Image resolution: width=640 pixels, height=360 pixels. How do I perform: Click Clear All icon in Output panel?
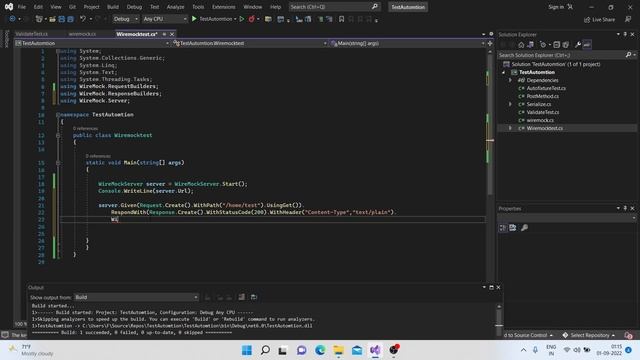[242, 297]
